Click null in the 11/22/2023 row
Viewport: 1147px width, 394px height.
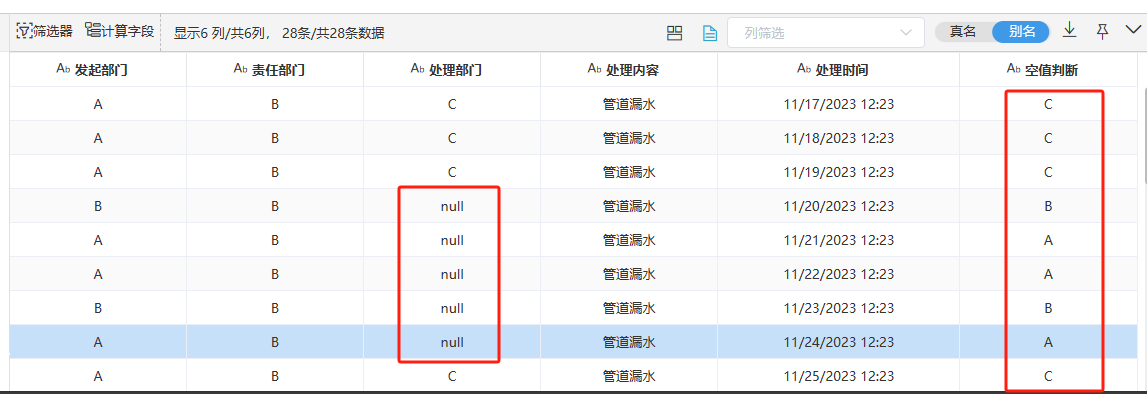click(x=452, y=274)
